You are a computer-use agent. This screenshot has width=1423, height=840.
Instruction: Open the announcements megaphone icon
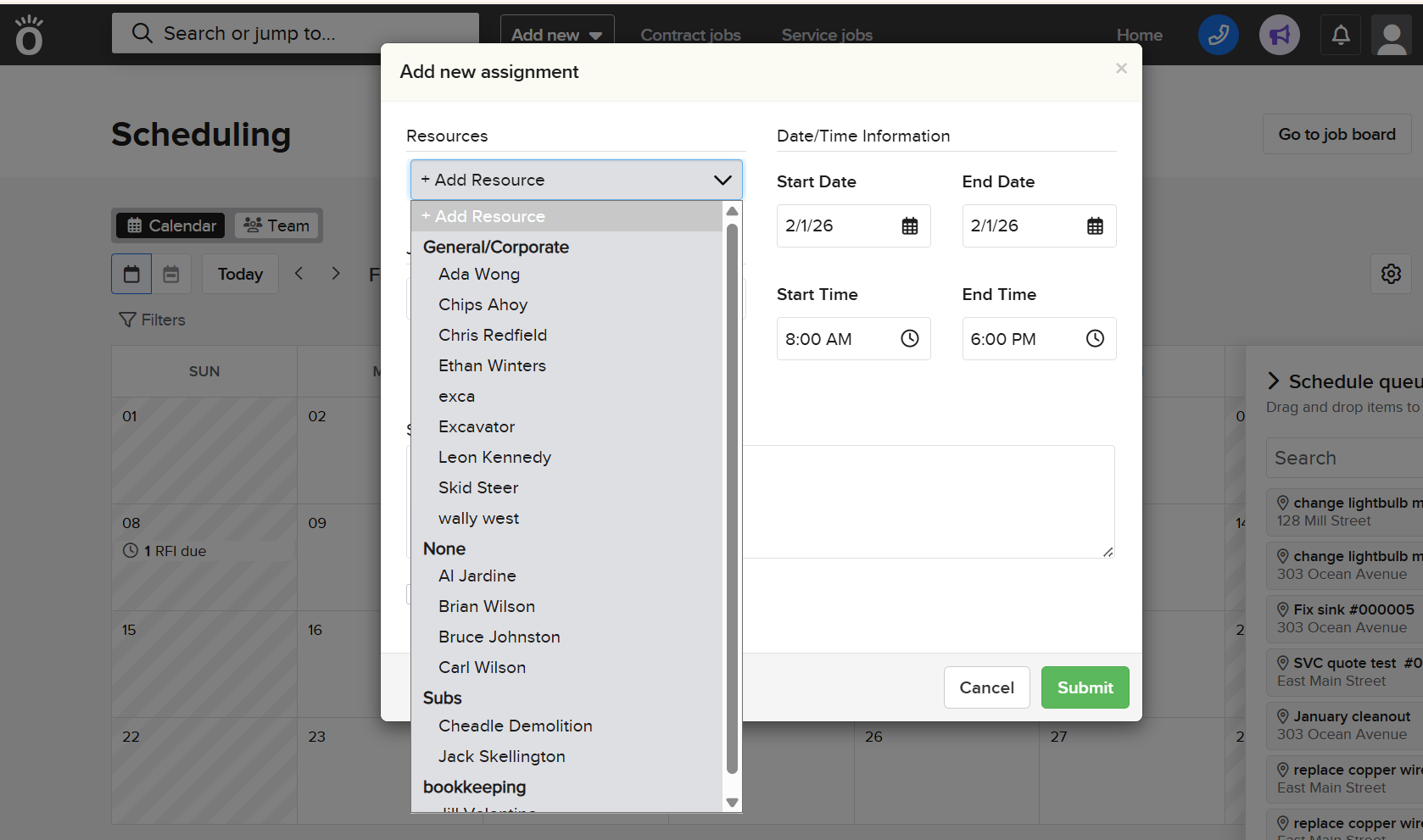pyautogui.click(x=1279, y=35)
